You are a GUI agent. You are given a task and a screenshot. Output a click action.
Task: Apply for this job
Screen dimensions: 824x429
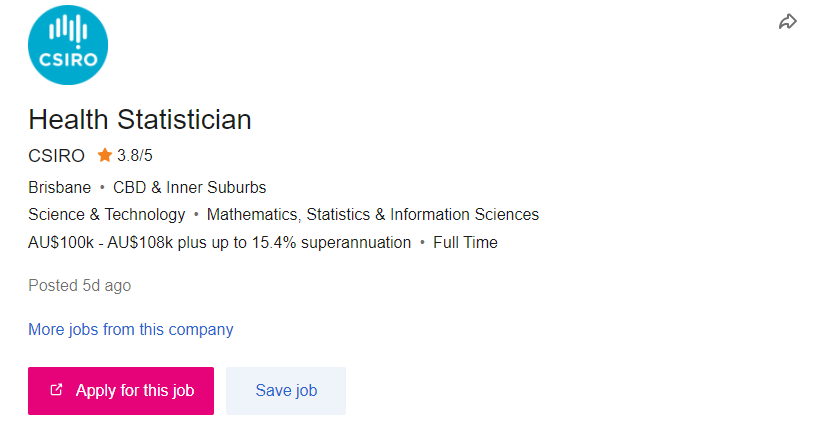click(121, 391)
